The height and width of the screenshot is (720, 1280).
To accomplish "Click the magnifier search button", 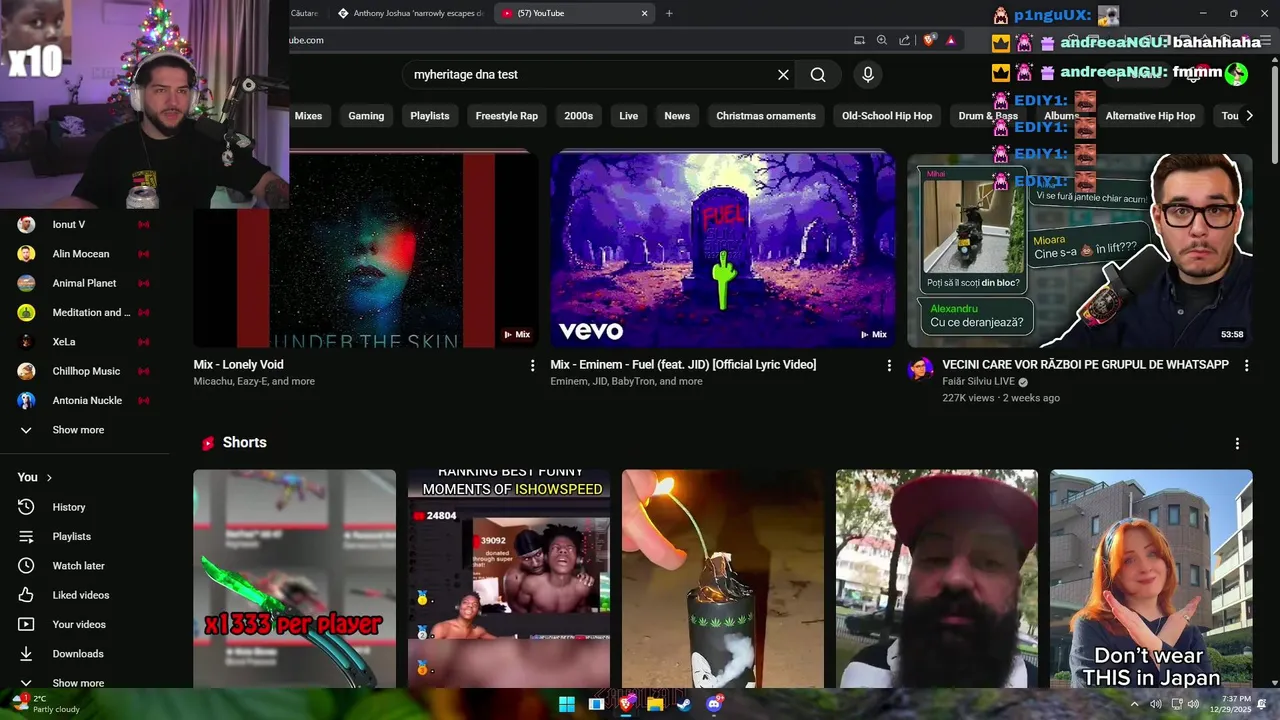I will [818, 75].
